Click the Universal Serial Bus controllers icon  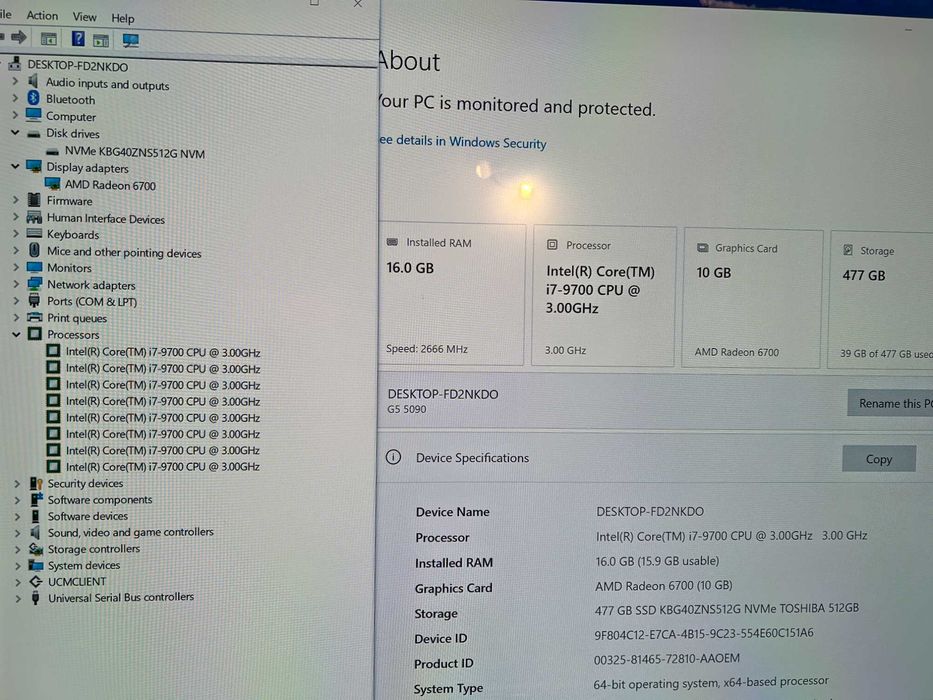click(x=36, y=597)
